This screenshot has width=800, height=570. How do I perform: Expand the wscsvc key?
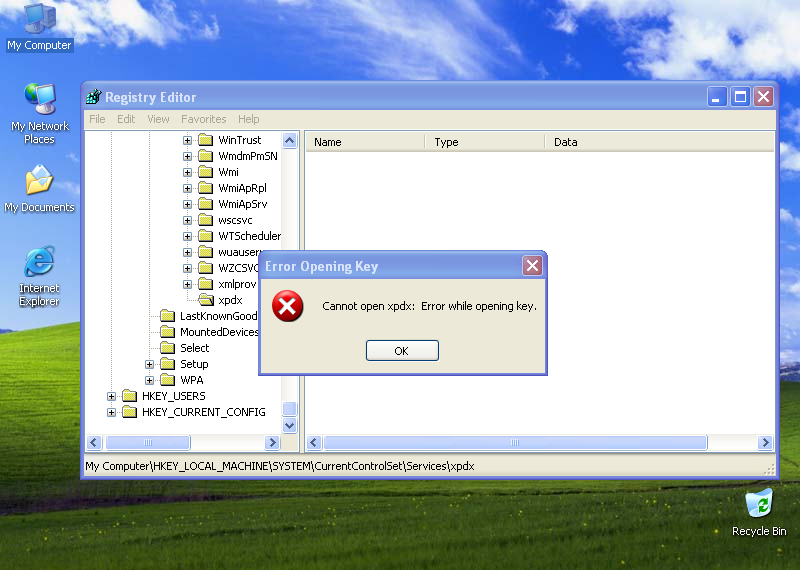point(187,220)
